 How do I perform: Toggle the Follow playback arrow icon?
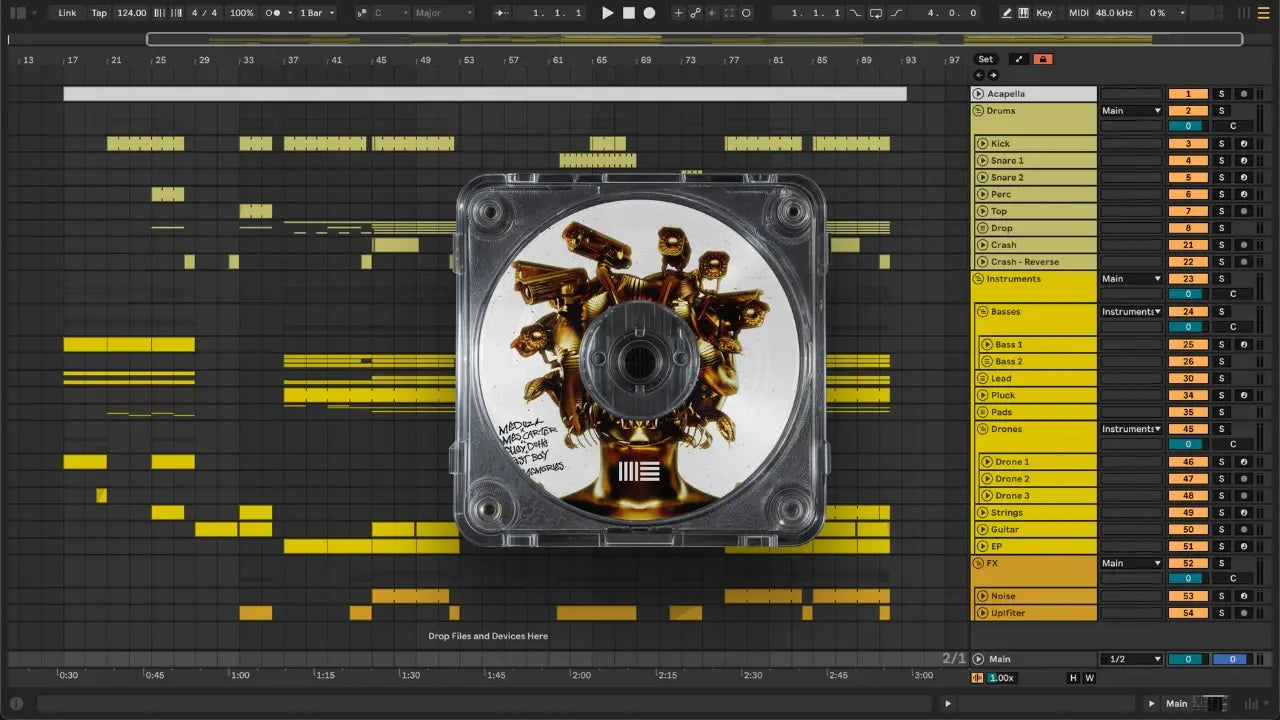coord(502,13)
